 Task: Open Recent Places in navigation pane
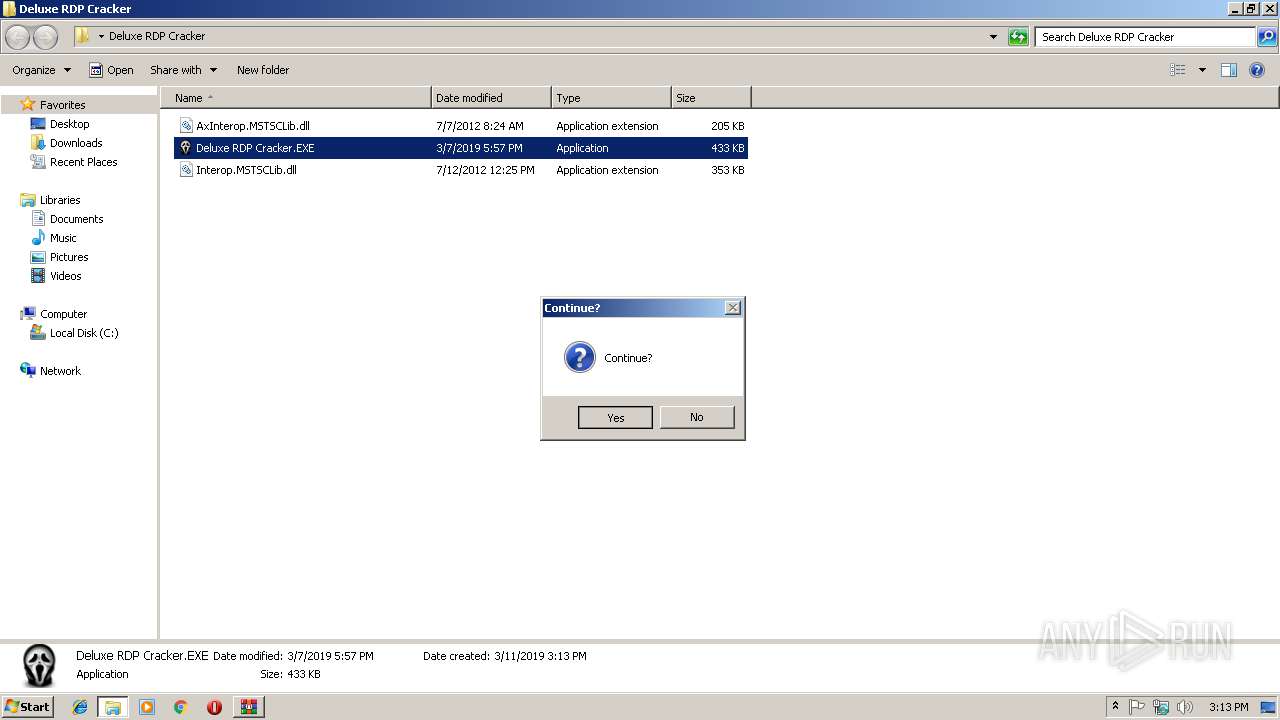pyautogui.click(x=83, y=162)
